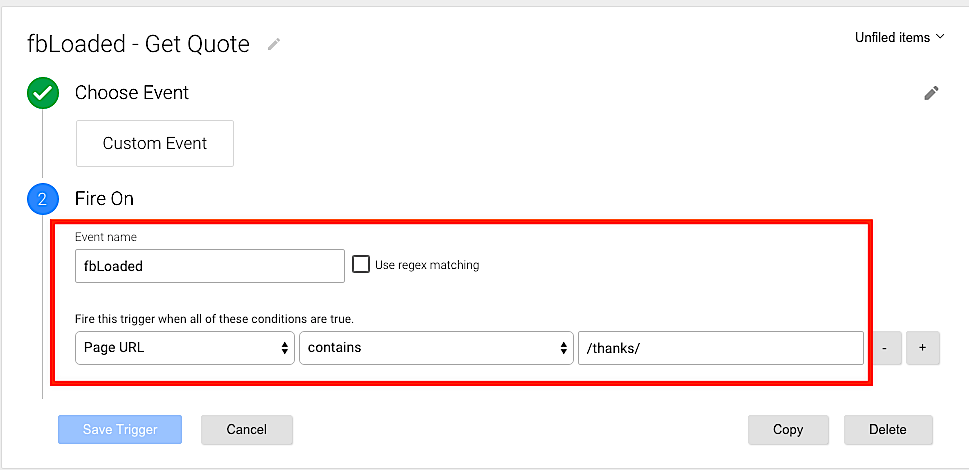Add a condition with the plus button

(922, 348)
